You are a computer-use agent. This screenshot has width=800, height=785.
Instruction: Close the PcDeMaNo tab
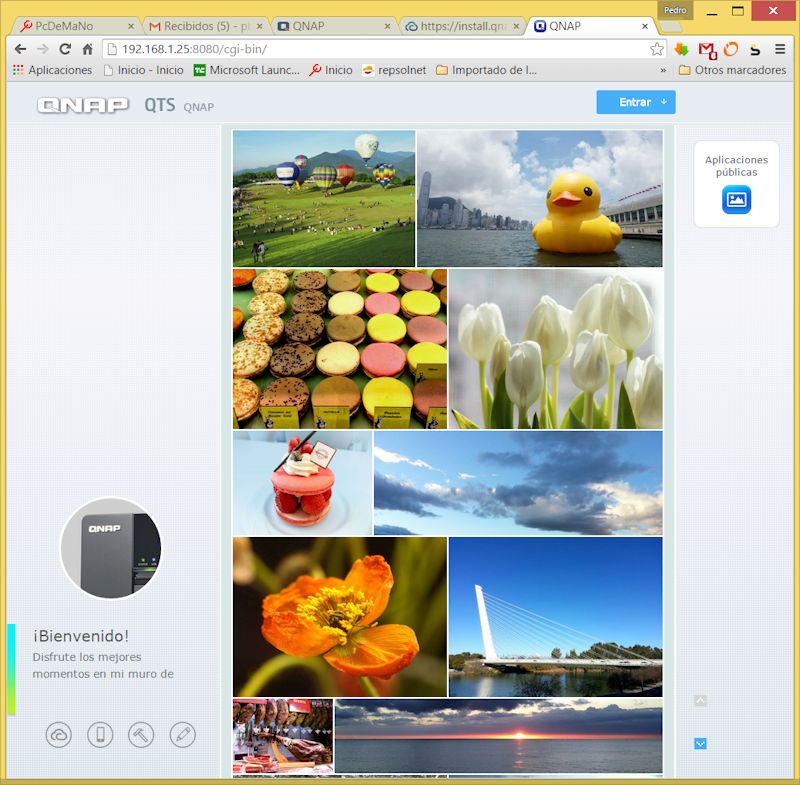pos(131,26)
